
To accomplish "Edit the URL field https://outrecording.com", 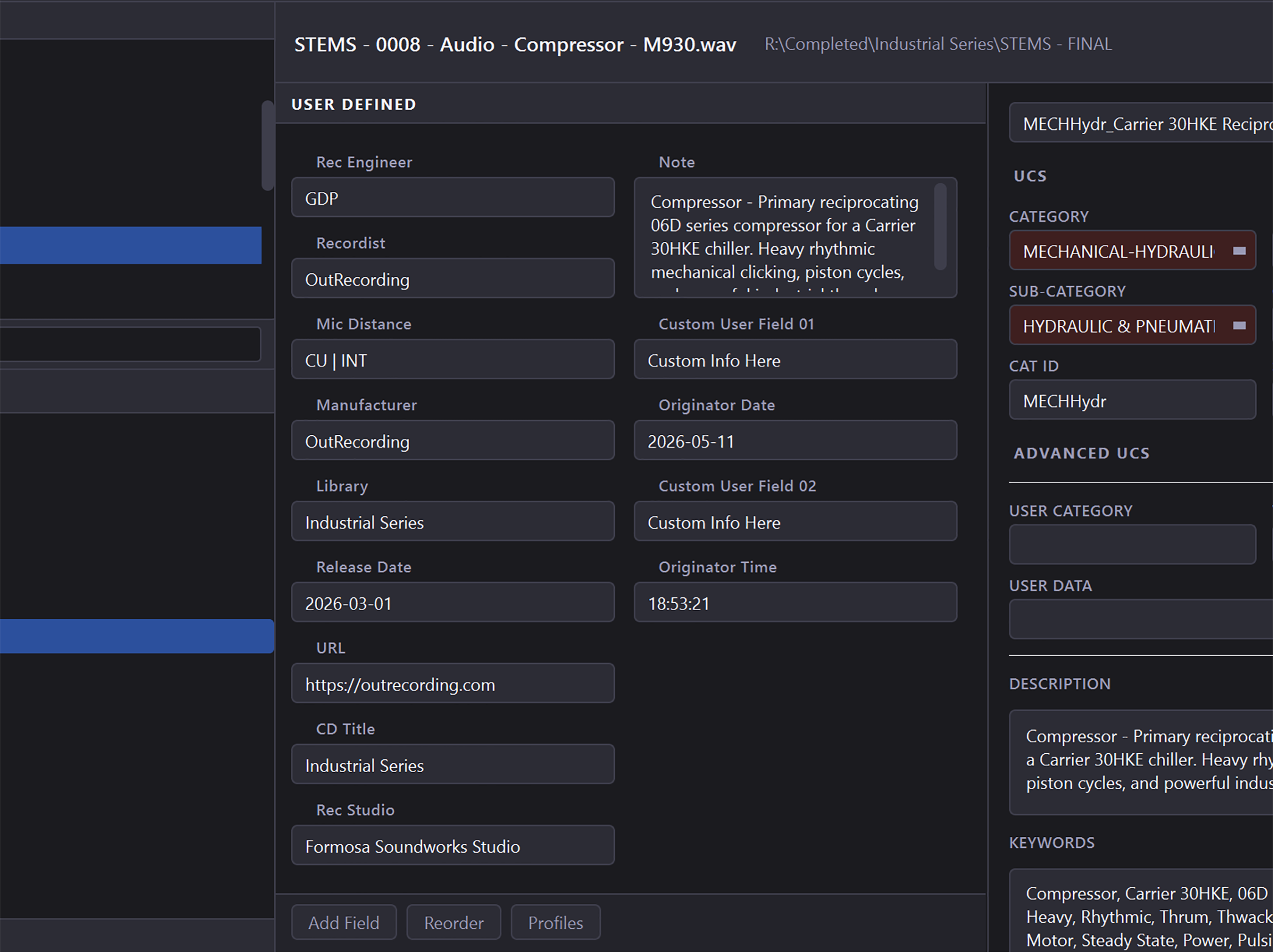I will click(453, 683).
